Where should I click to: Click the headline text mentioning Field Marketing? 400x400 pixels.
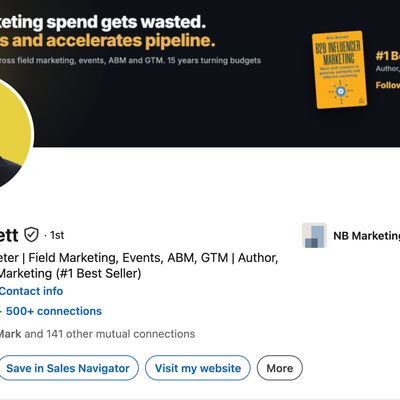click(139, 258)
